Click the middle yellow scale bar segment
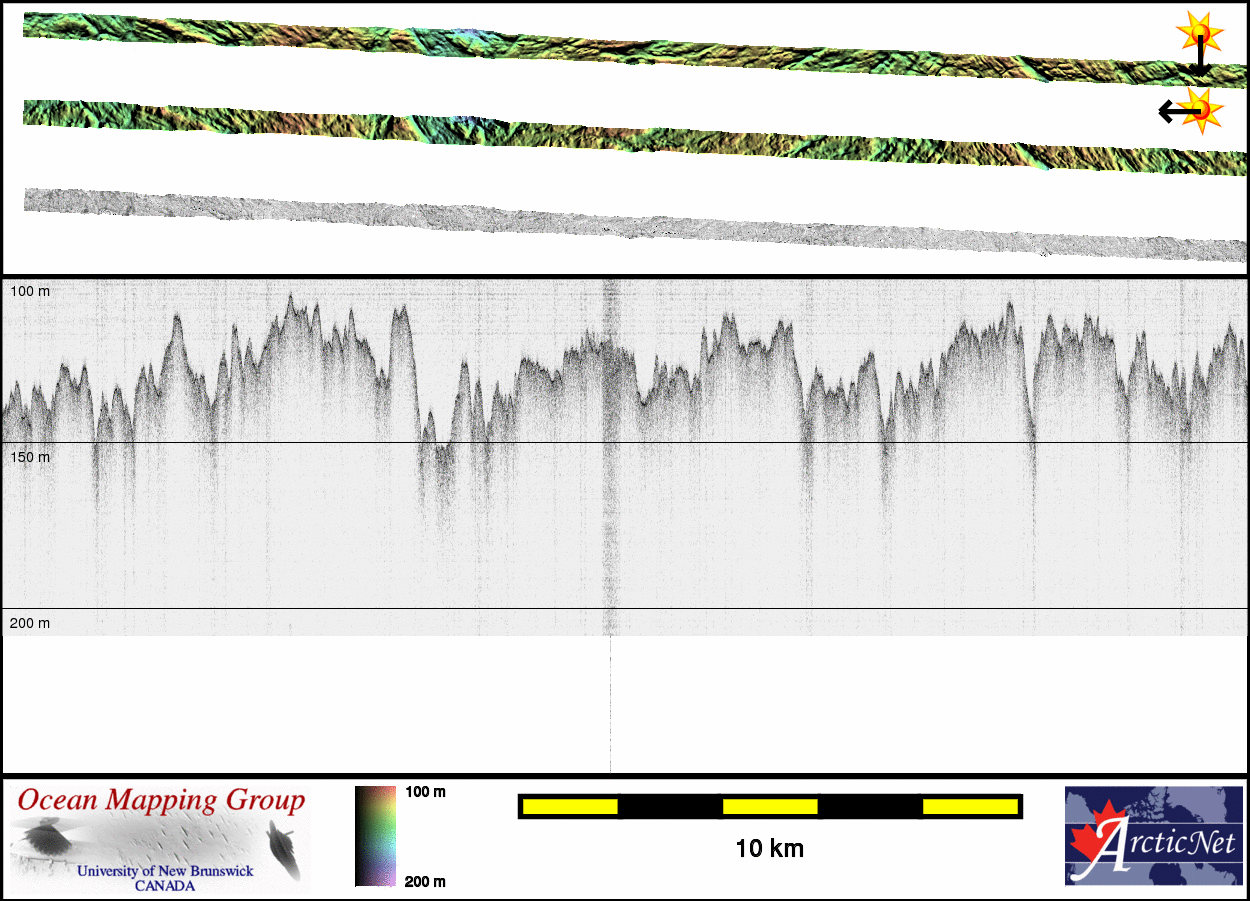 point(770,806)
